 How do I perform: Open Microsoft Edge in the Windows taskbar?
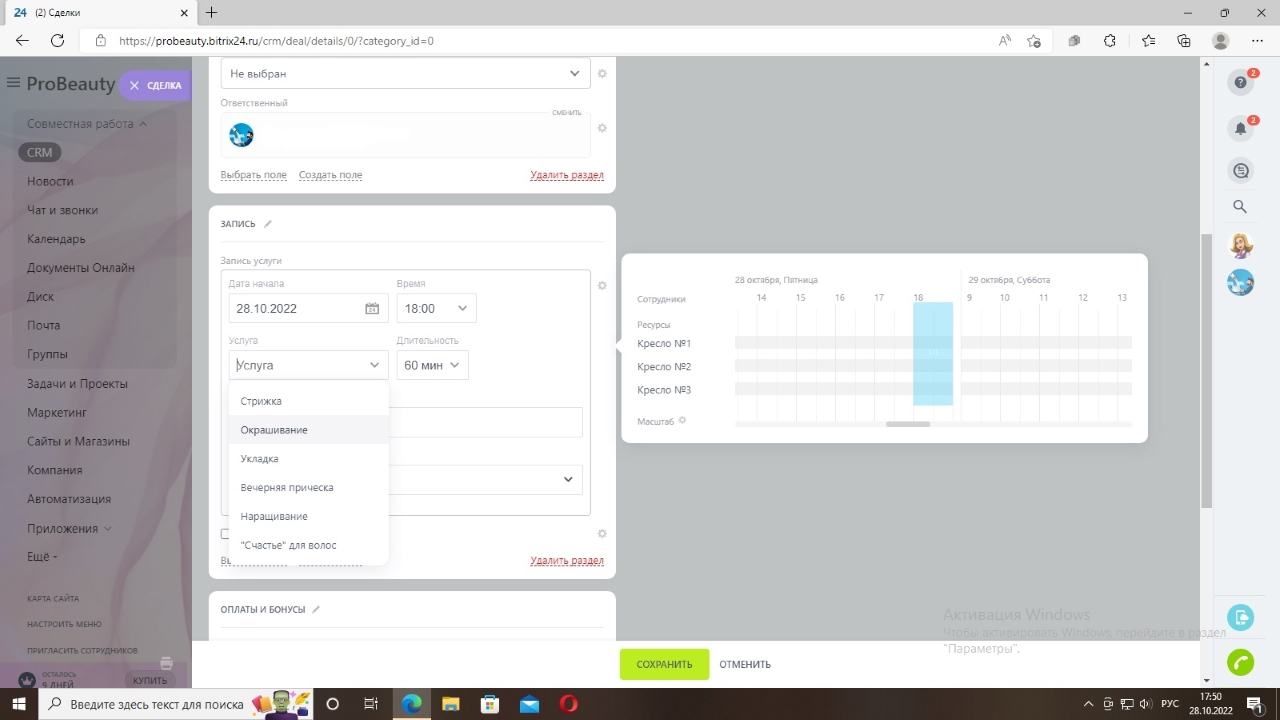coord(411,704)
